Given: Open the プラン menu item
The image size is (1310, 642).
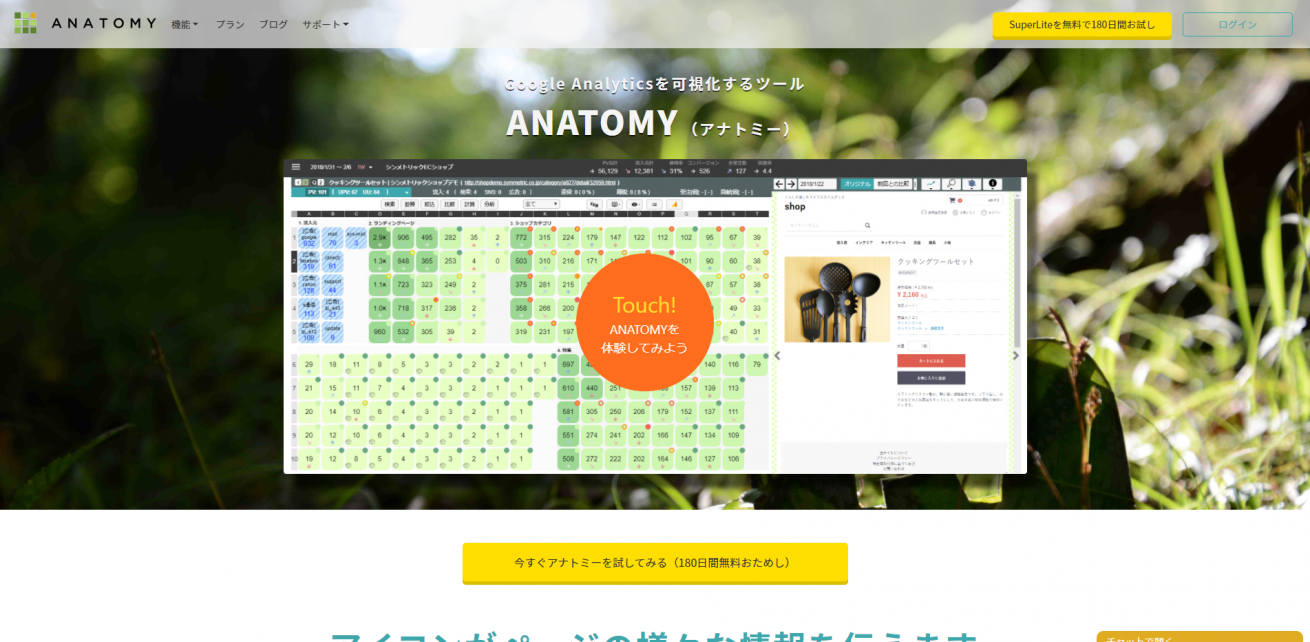Looking at the screenshot, I should click(x=230, y=24).
